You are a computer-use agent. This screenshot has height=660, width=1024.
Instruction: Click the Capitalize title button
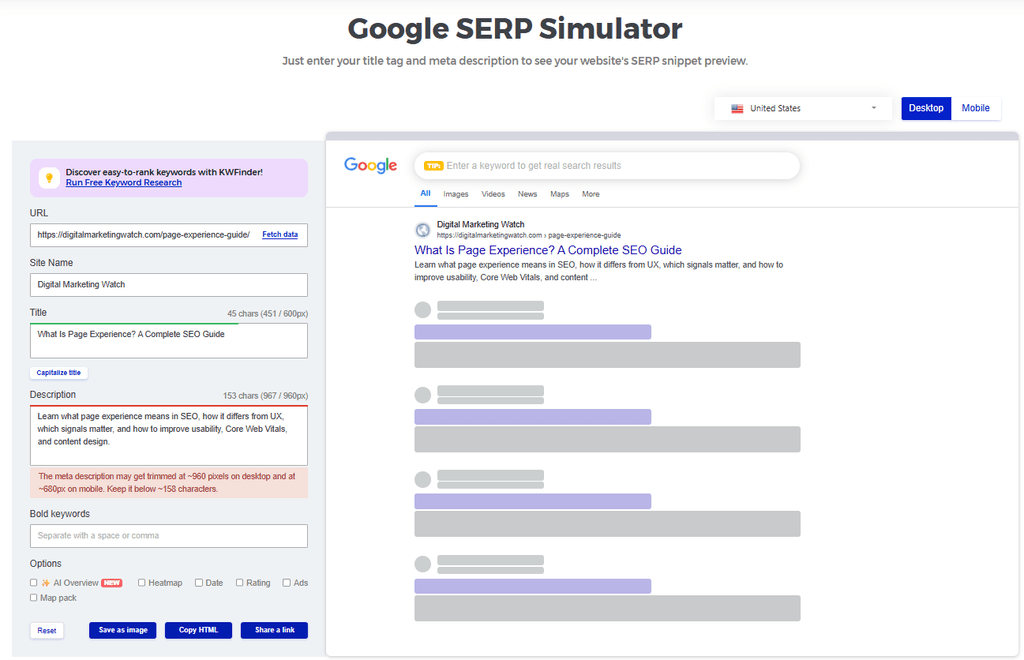coord(59,373)
